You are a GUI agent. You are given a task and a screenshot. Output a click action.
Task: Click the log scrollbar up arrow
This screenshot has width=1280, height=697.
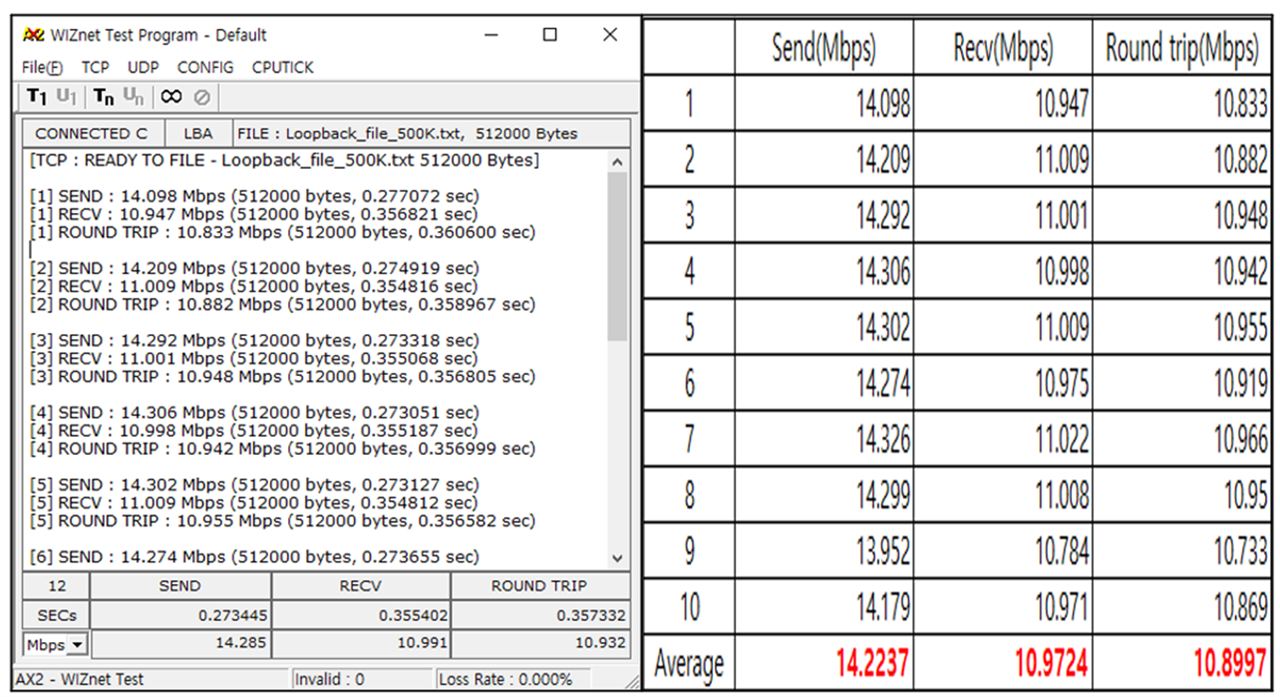click(617, 161)
